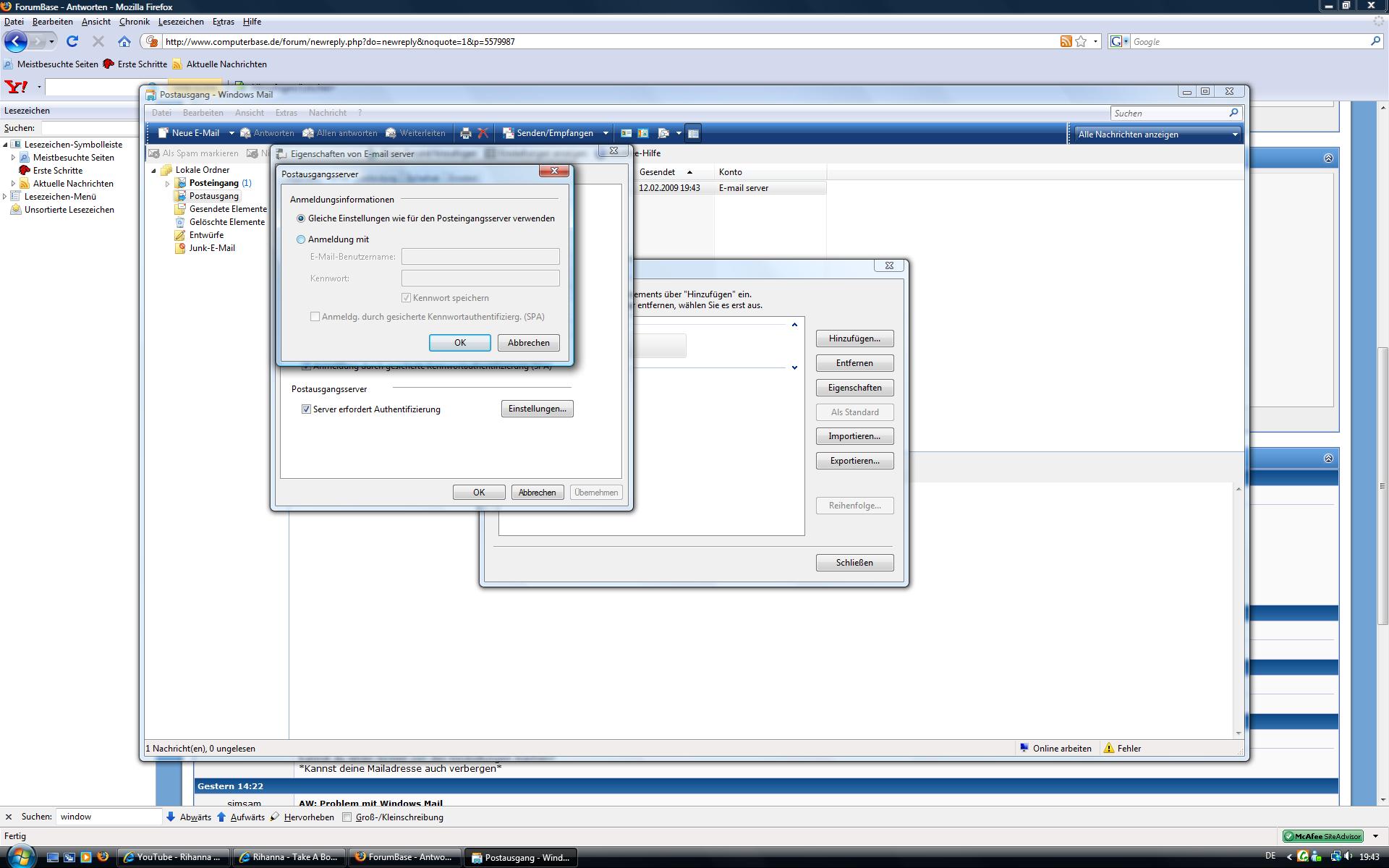Click Hervorheben in Firefox find bar

click(x=302, y=817)
